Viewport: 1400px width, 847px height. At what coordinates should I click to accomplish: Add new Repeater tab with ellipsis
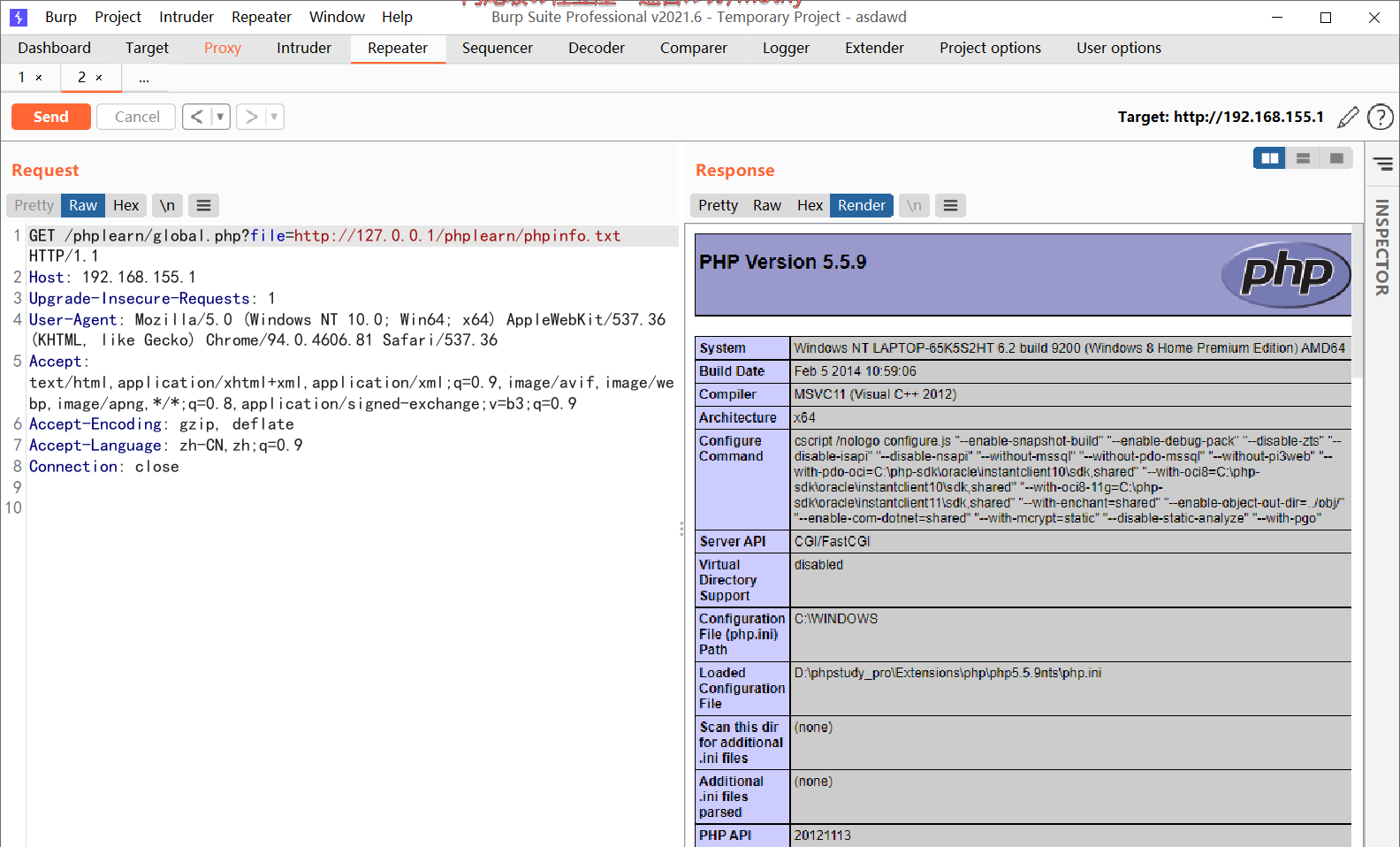[144, 78]
